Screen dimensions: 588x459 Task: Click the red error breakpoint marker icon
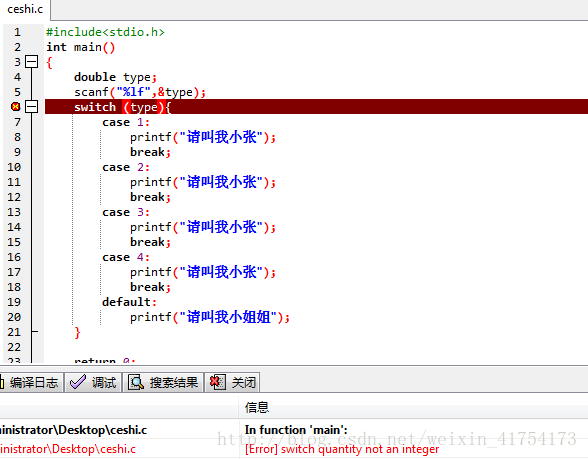point(16,107)
